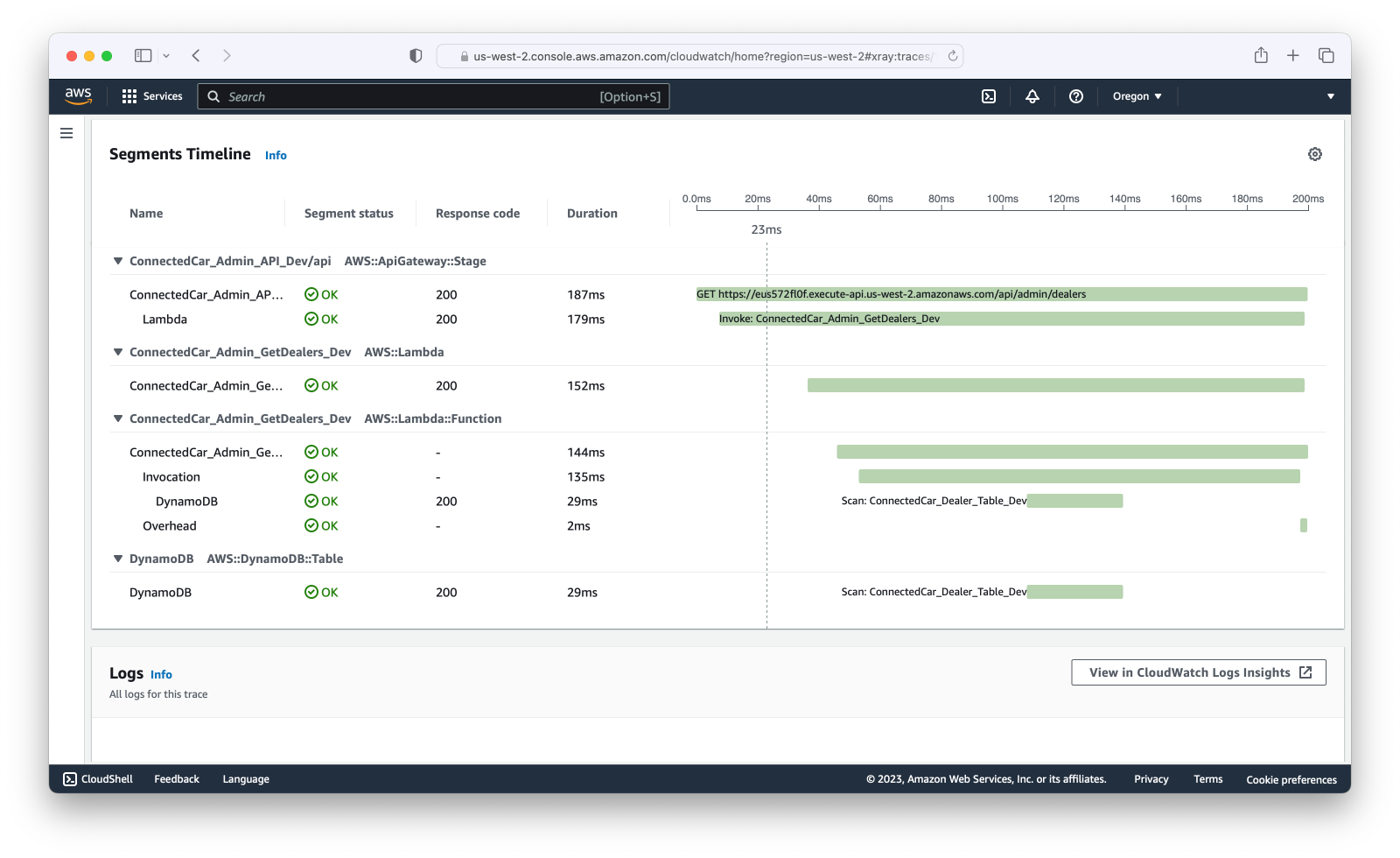Select the Lambda subsegment row name
Screen dimensions: 1400x858
(164, 320)
